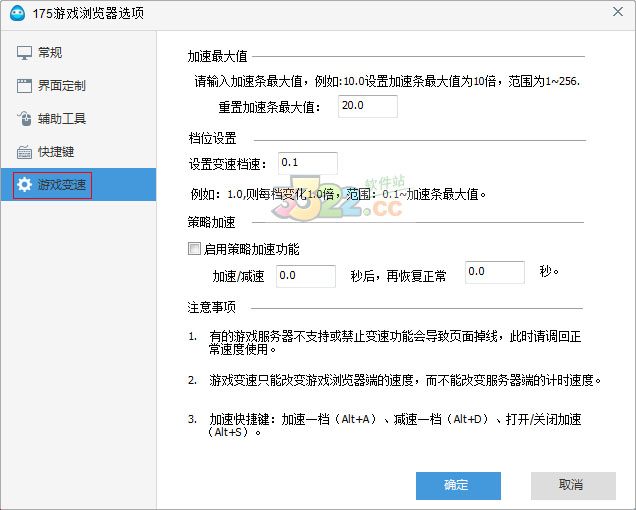Dismiss dialog with the 取消 button
Viewport: 636px width, 510px height.
coord(574,486)
